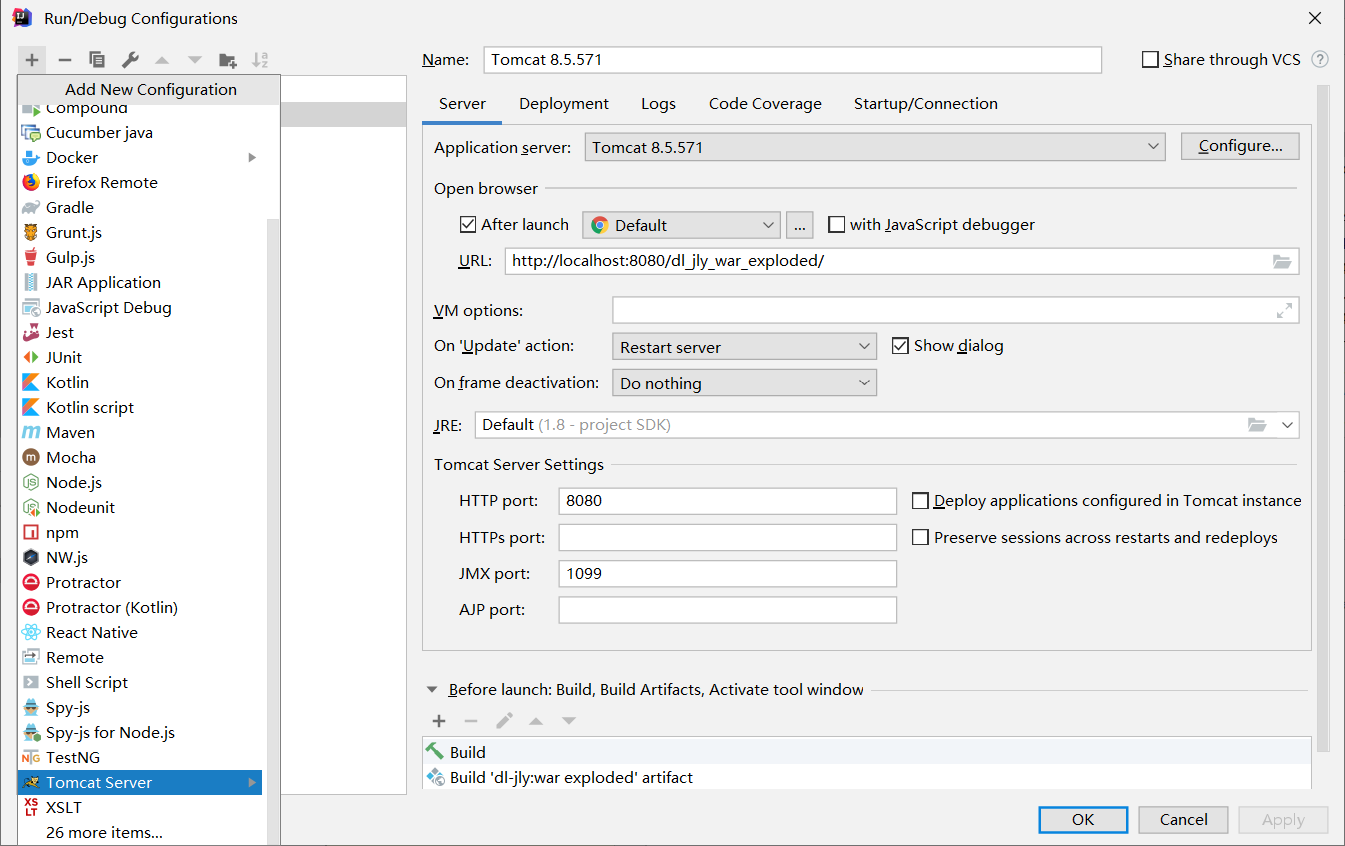Image resolution: width=1345 pixels, height=846 pixels.
Task: Open Tomcat Server submenu
Action: pyautogui.click(x=140, y=782)
